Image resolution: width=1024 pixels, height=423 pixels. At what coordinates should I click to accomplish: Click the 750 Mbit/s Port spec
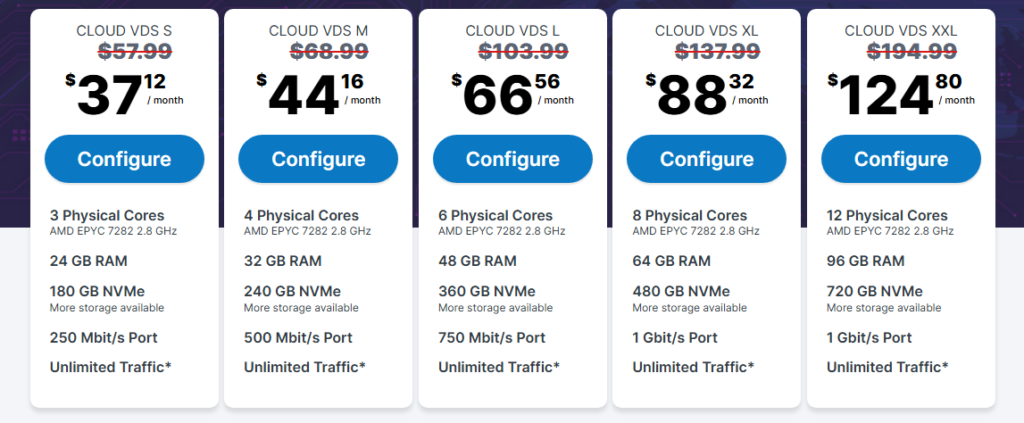tap(492, 337)
